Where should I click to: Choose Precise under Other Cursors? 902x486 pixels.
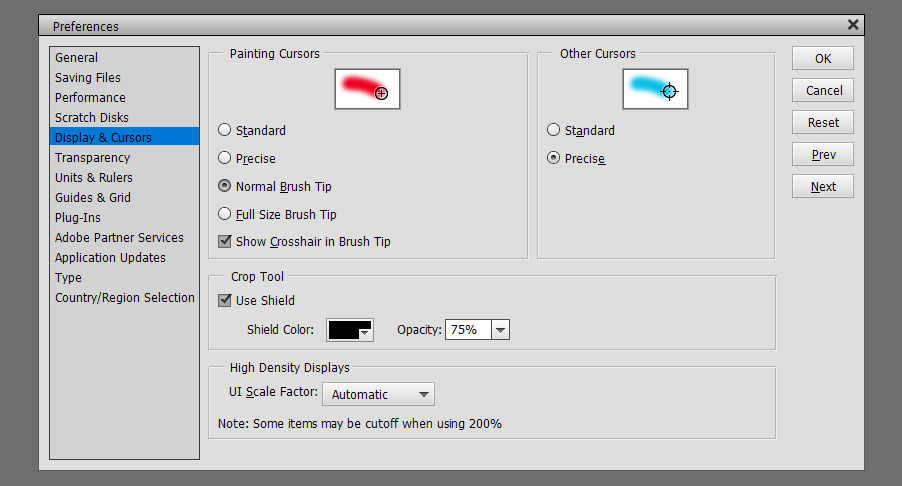click(553, 158)
